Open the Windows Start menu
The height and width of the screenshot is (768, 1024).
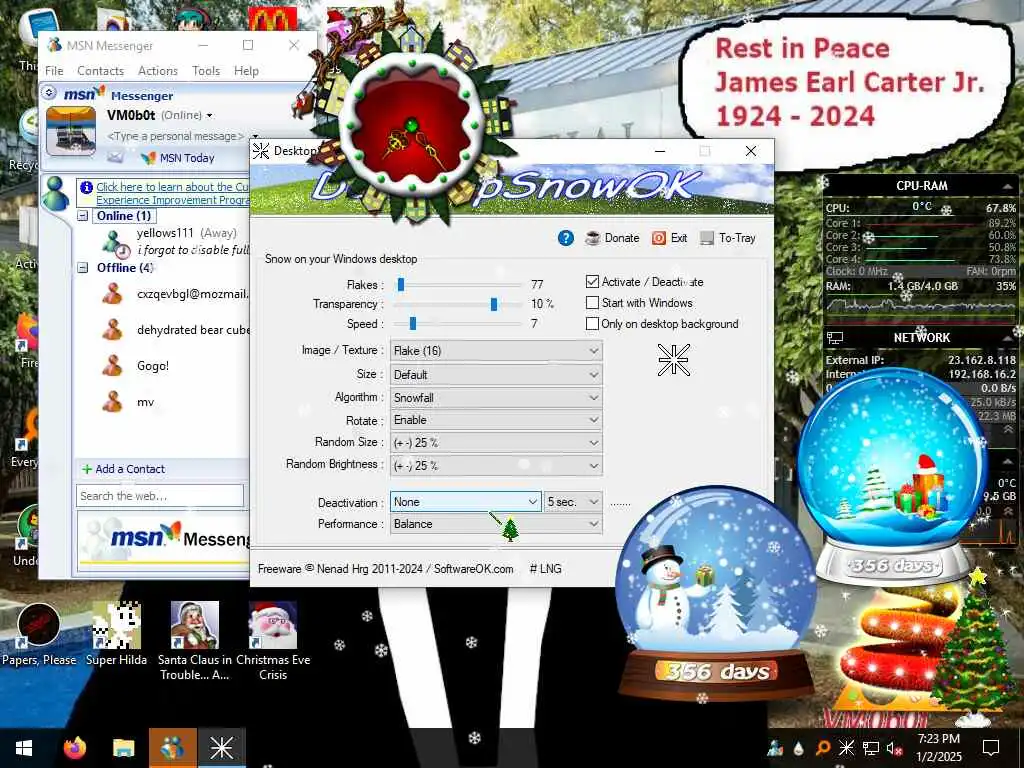24,748
